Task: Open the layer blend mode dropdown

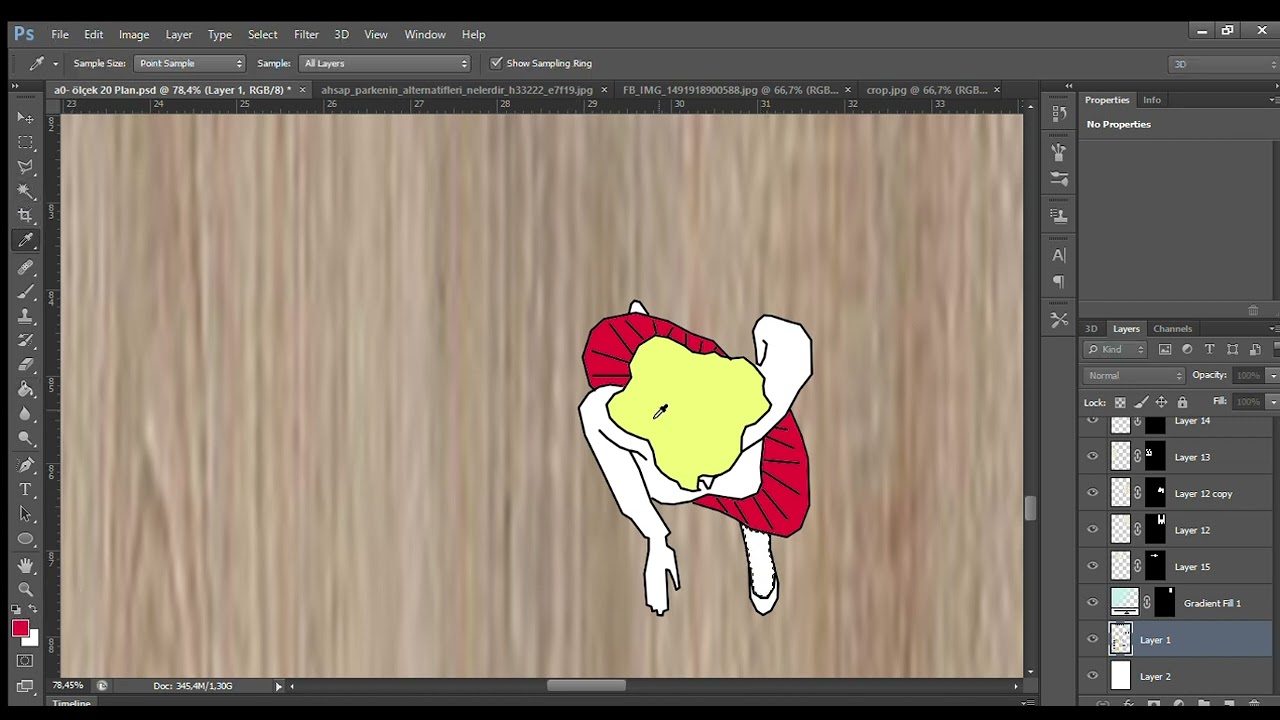Action: tap(1135, 375)
